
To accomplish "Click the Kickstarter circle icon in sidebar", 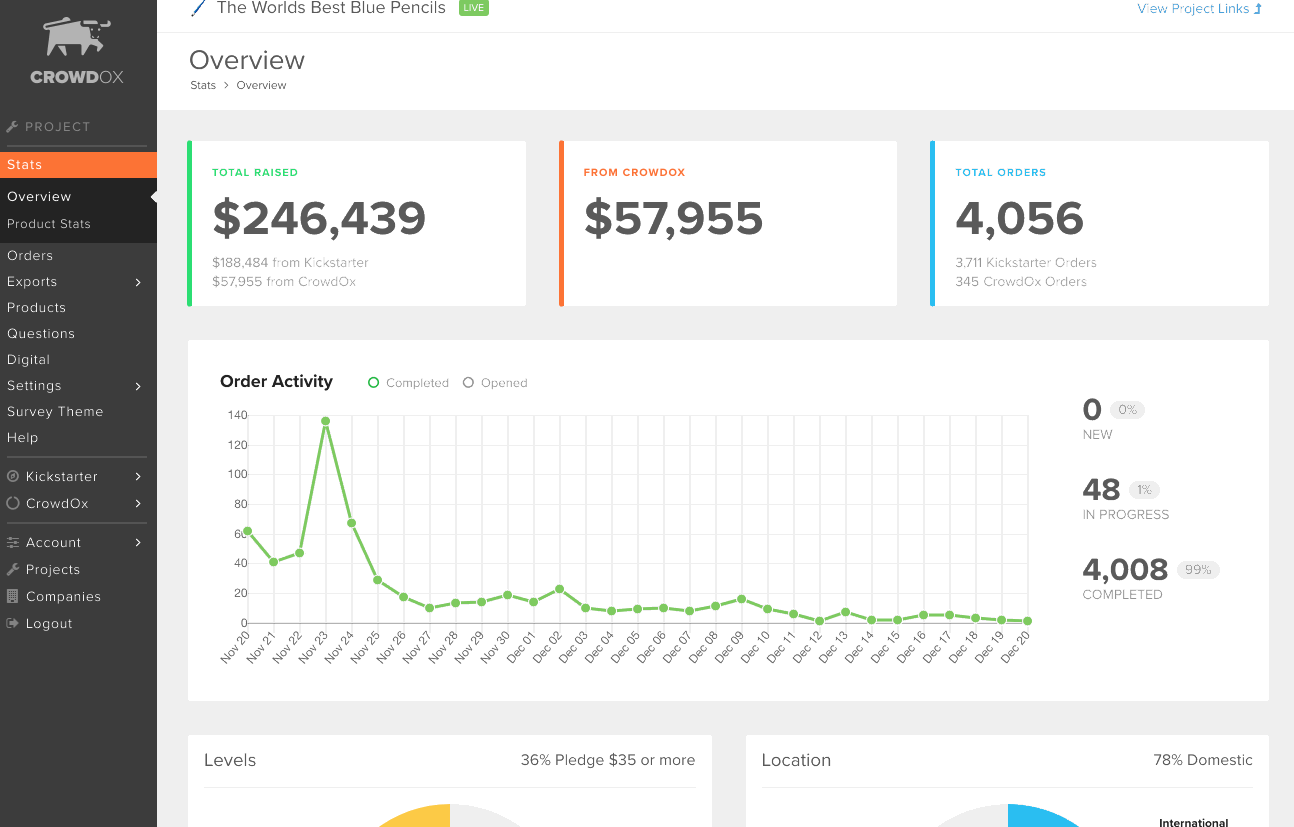I will tap(13, 477).
